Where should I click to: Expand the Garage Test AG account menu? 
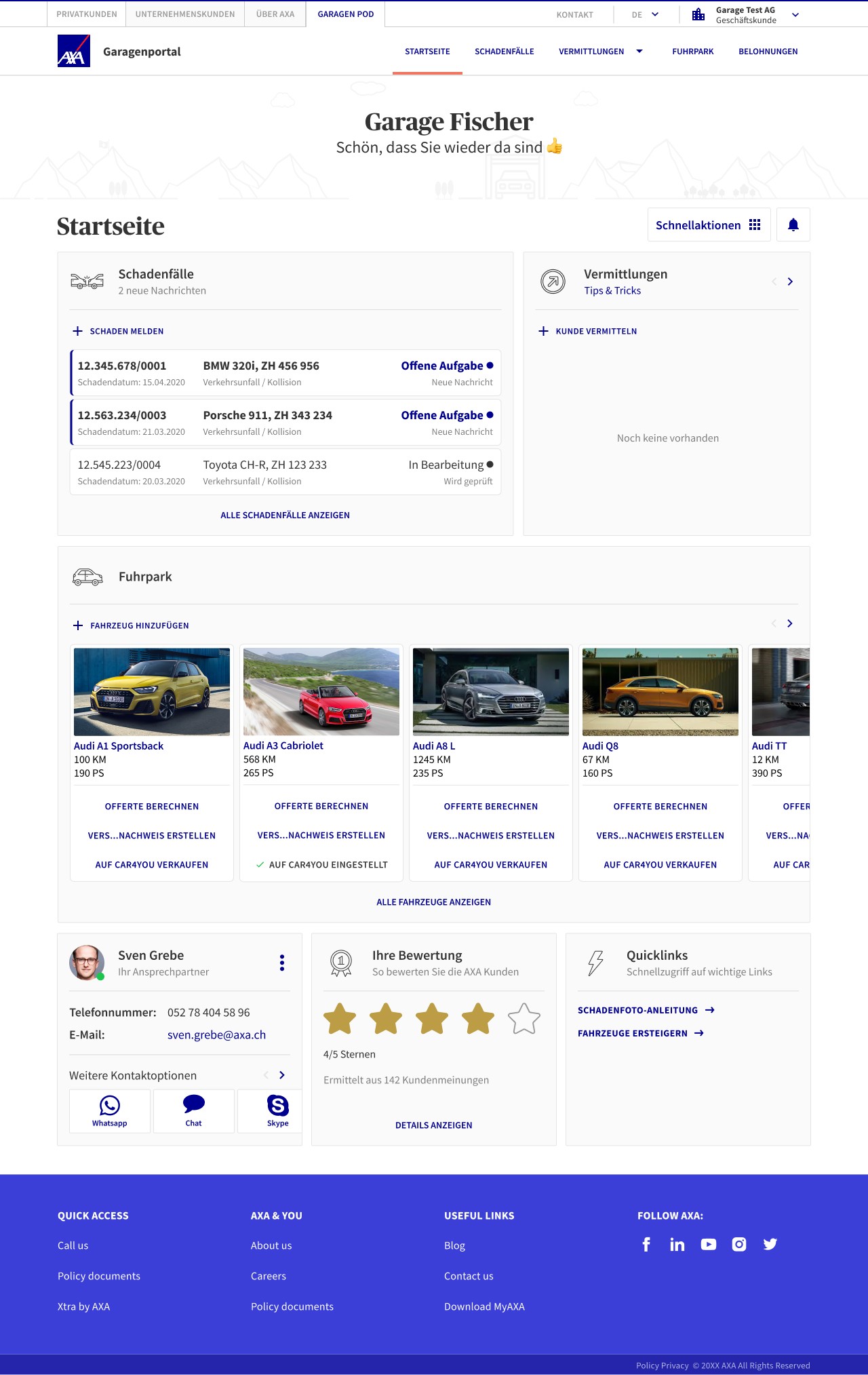click(x=795, y=15)
